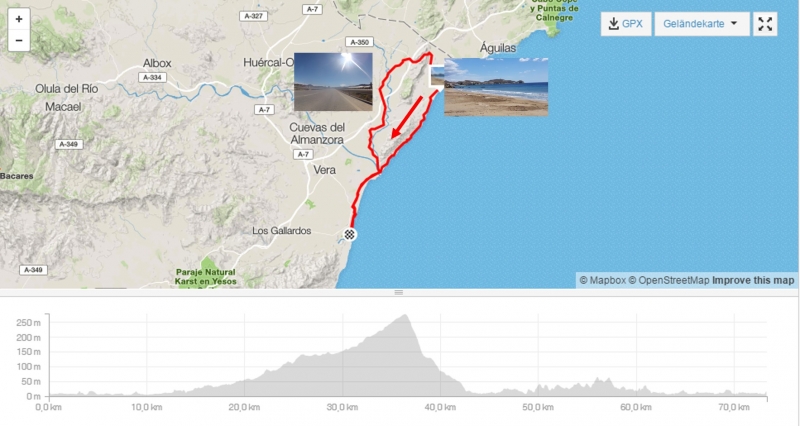Open the OpenStreetMap attribution link
The height and width of the screenshot is (426, 800).
tap(668, 280)
